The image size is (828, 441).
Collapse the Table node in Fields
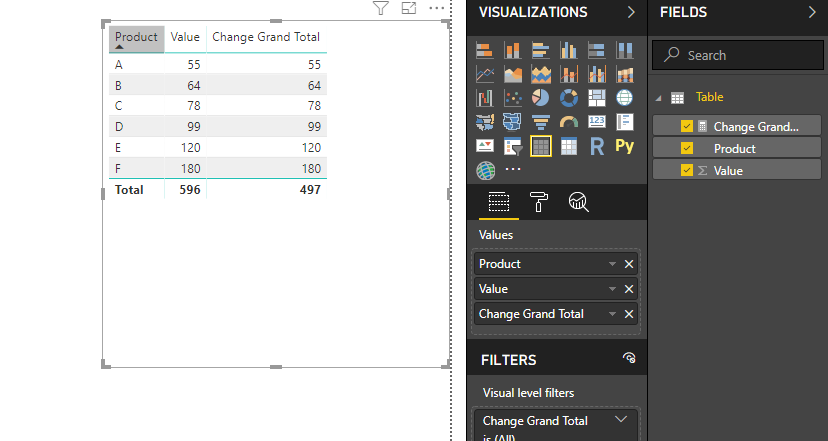[658, 98]
